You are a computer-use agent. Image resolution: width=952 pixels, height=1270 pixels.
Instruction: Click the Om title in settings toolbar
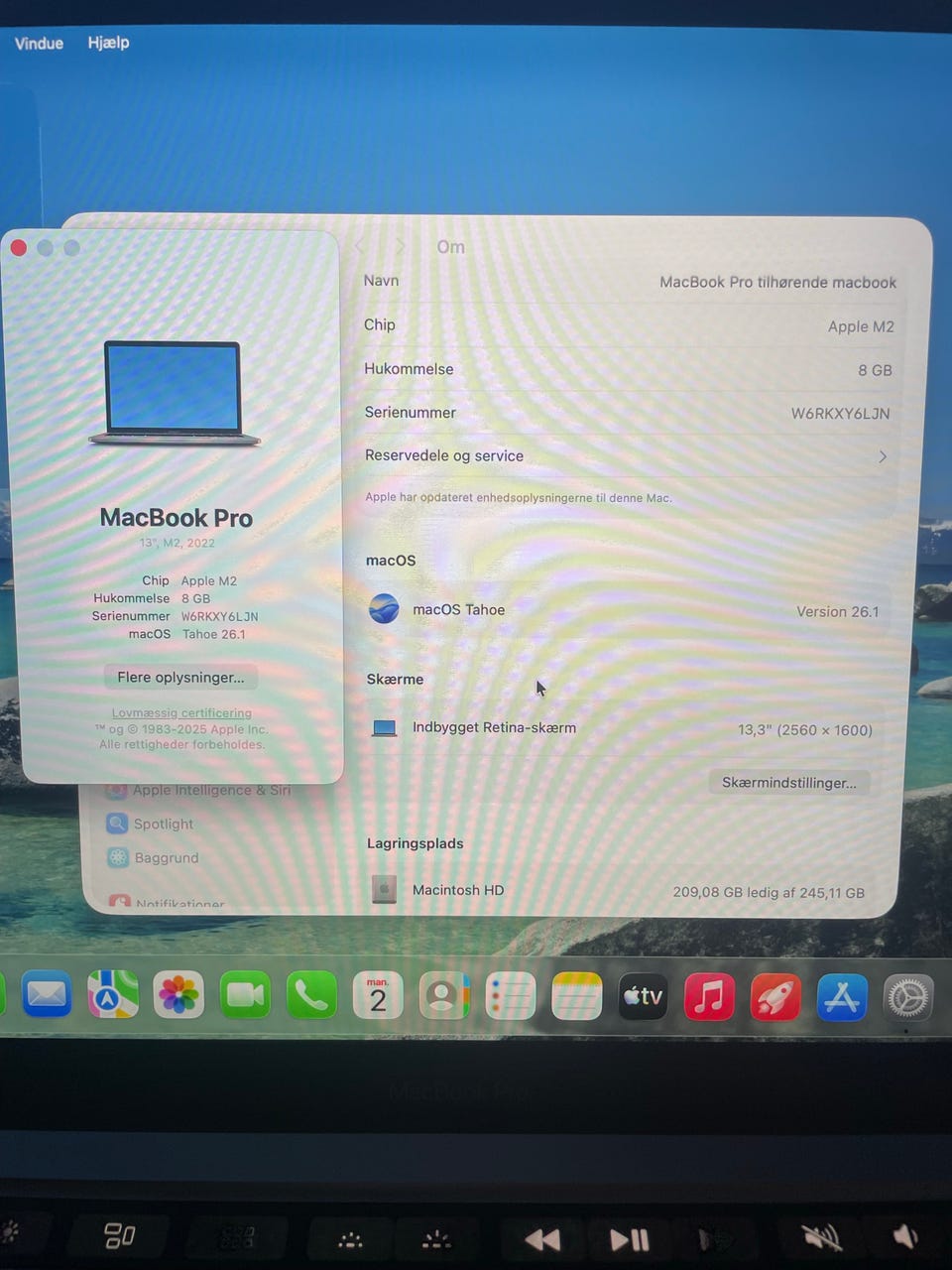[450, 246]
